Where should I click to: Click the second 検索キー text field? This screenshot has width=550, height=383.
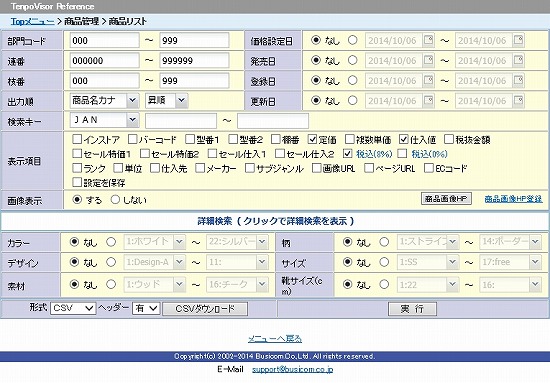click(273, 121)
